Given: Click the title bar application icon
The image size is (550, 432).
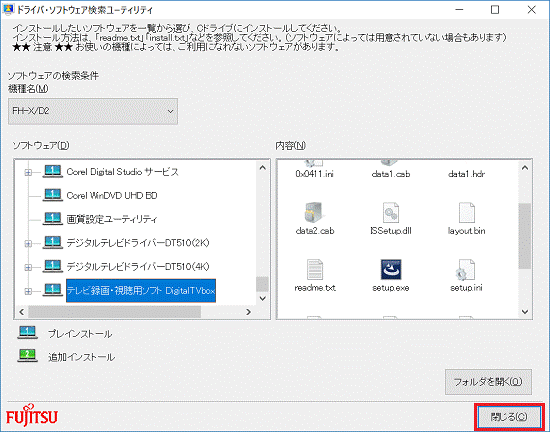Looking at the screenshot, I should pyautogui.click(x=8, y=9).
